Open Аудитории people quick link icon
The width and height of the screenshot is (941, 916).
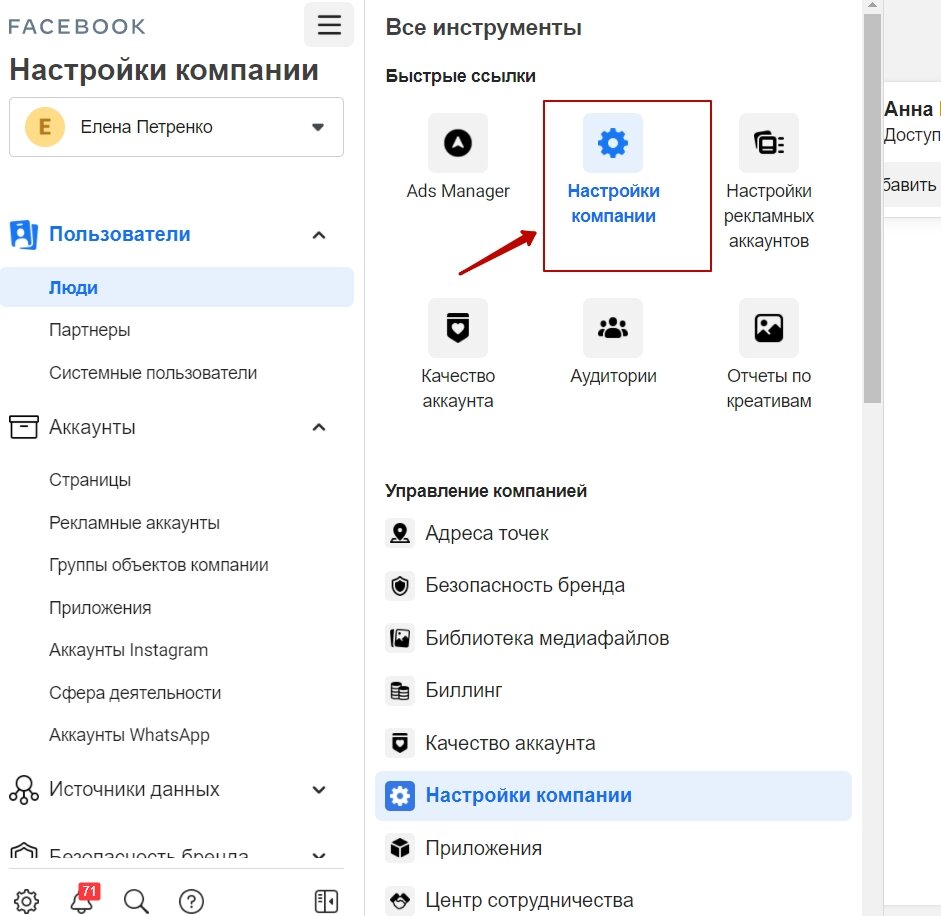[613, 328]
